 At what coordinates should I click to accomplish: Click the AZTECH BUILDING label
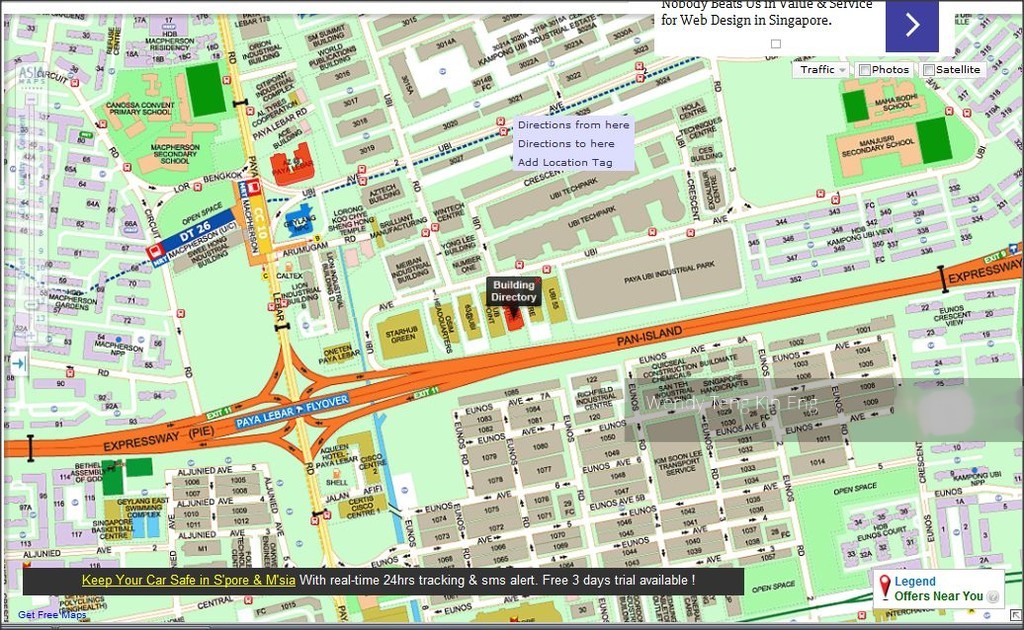pos(383,192)
